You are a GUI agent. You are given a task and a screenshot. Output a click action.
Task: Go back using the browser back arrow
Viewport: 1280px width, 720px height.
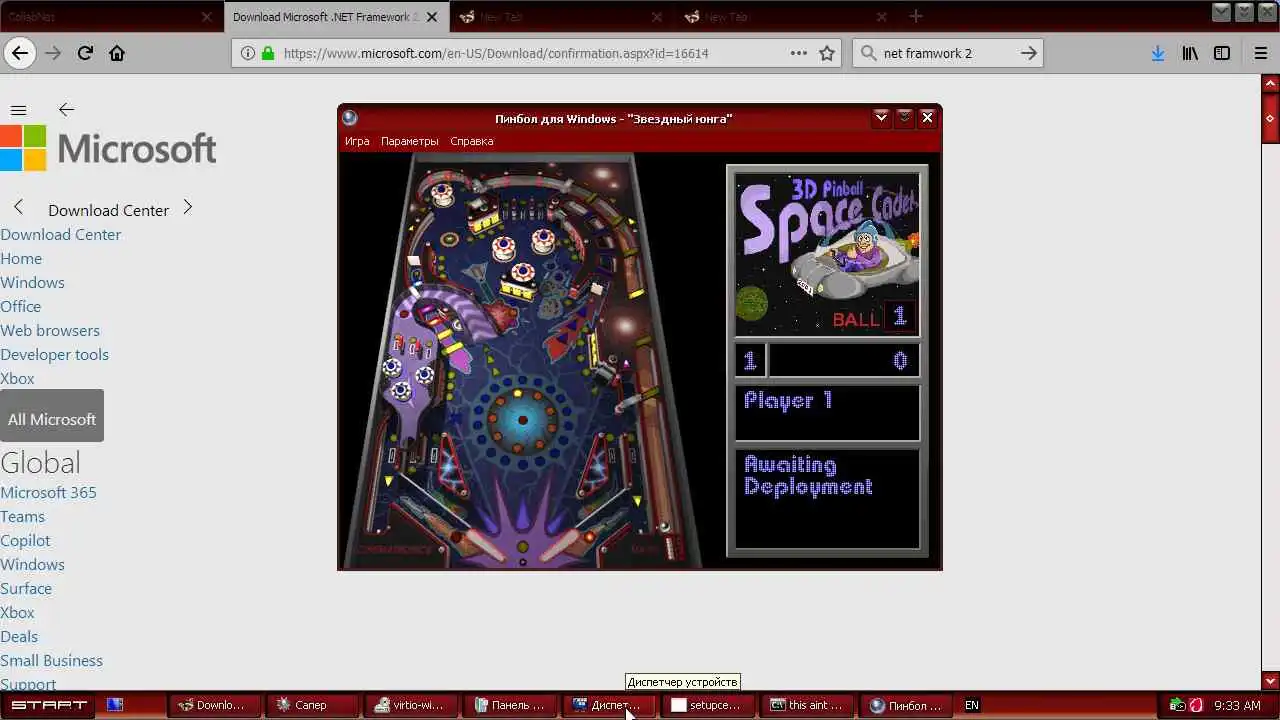20,53
